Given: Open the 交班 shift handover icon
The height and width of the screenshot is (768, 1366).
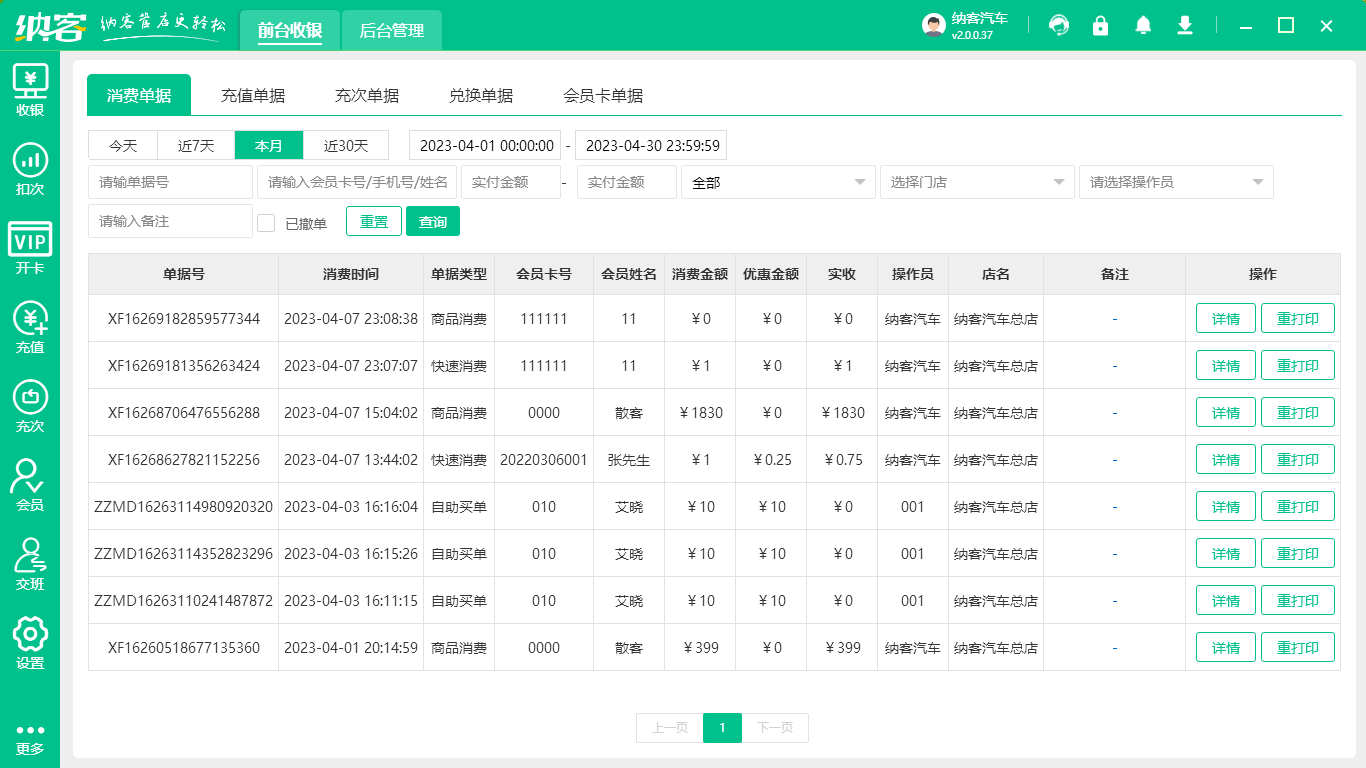Looking at the screenshot, I should tap(30, 564).
